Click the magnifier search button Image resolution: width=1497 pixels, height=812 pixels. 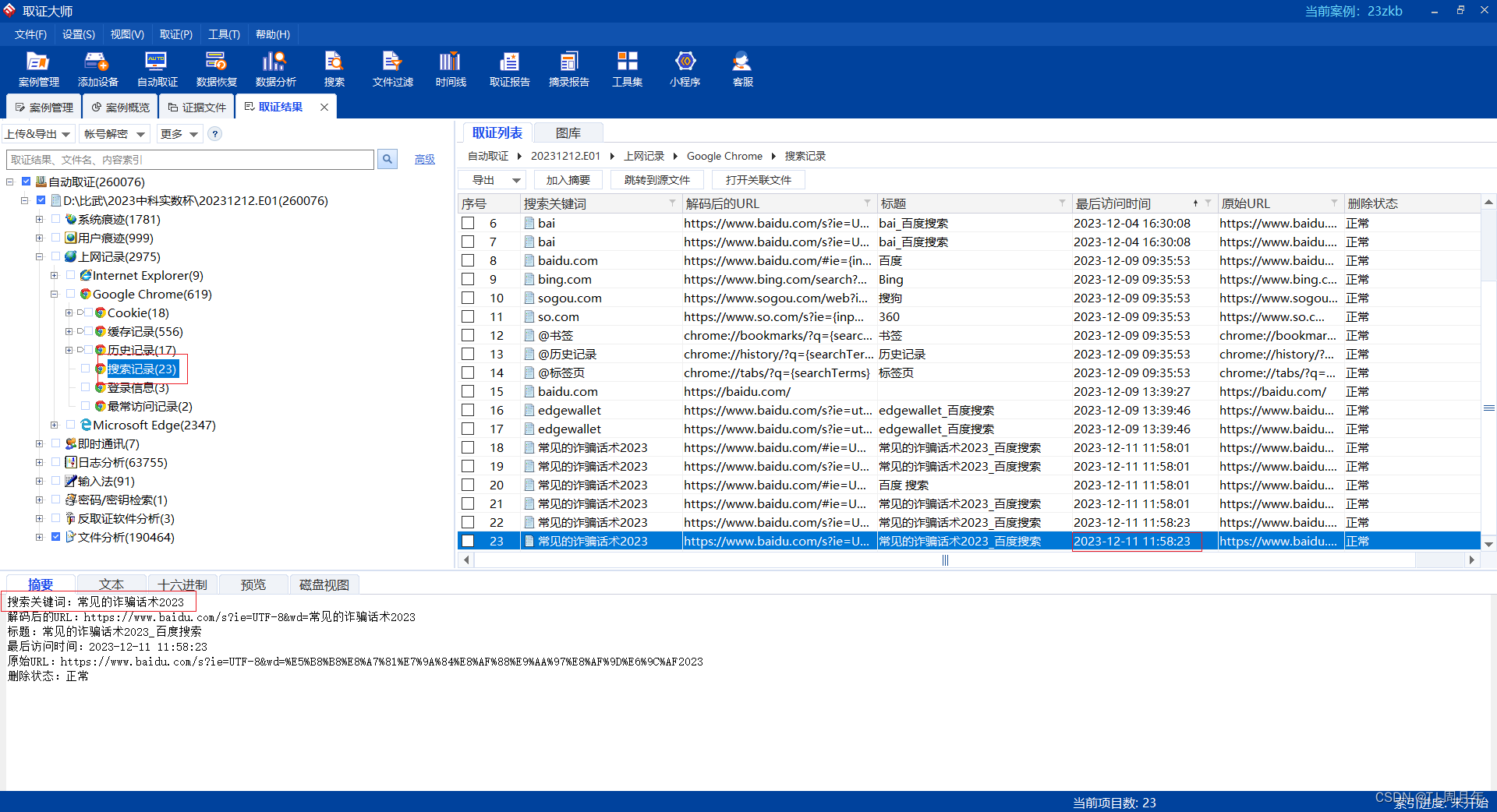point(388,159)
